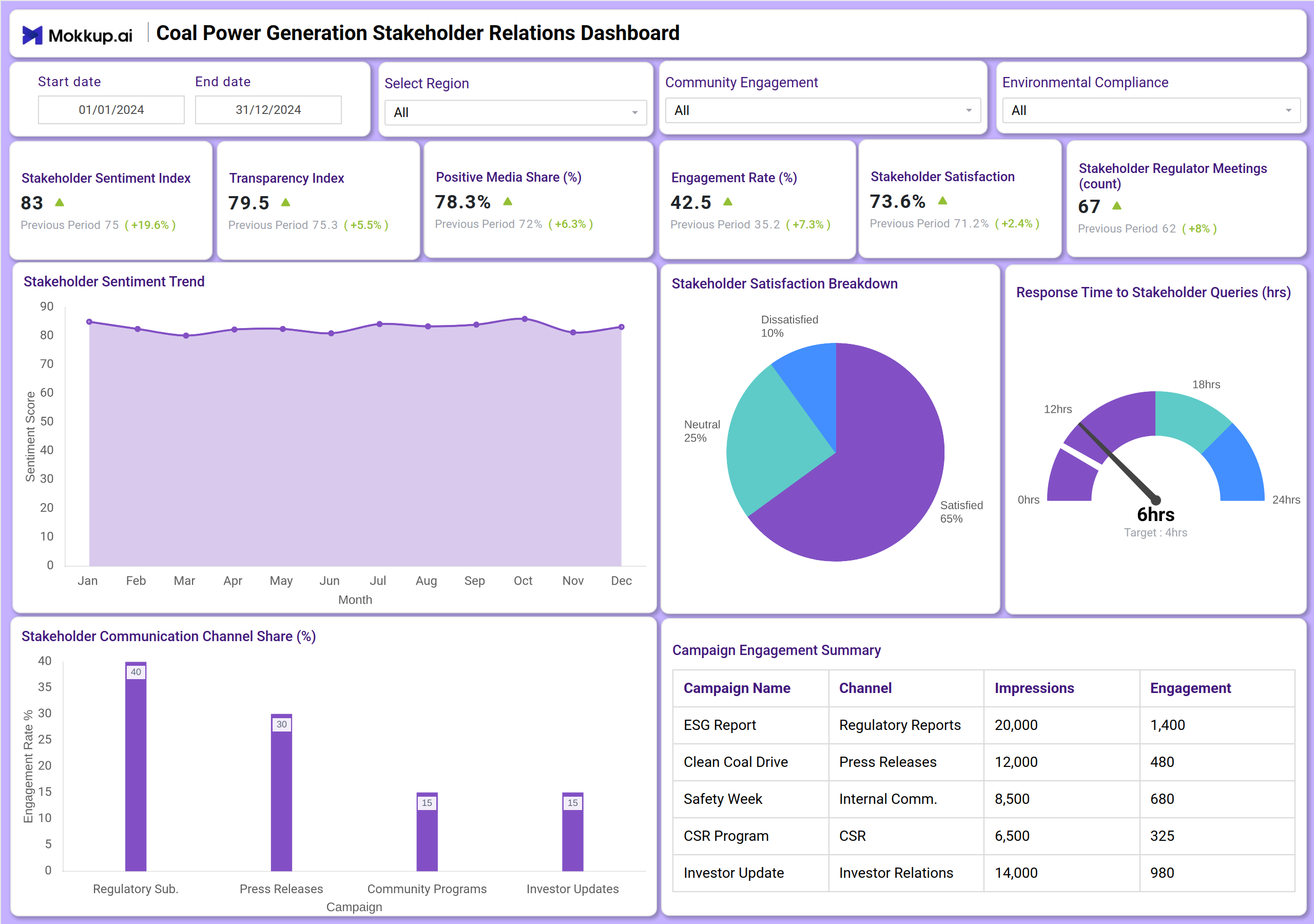The height and width of the screenshot is (924, 1314).
Task: Click the (+6.3%) change text
Action: (571, 224)
